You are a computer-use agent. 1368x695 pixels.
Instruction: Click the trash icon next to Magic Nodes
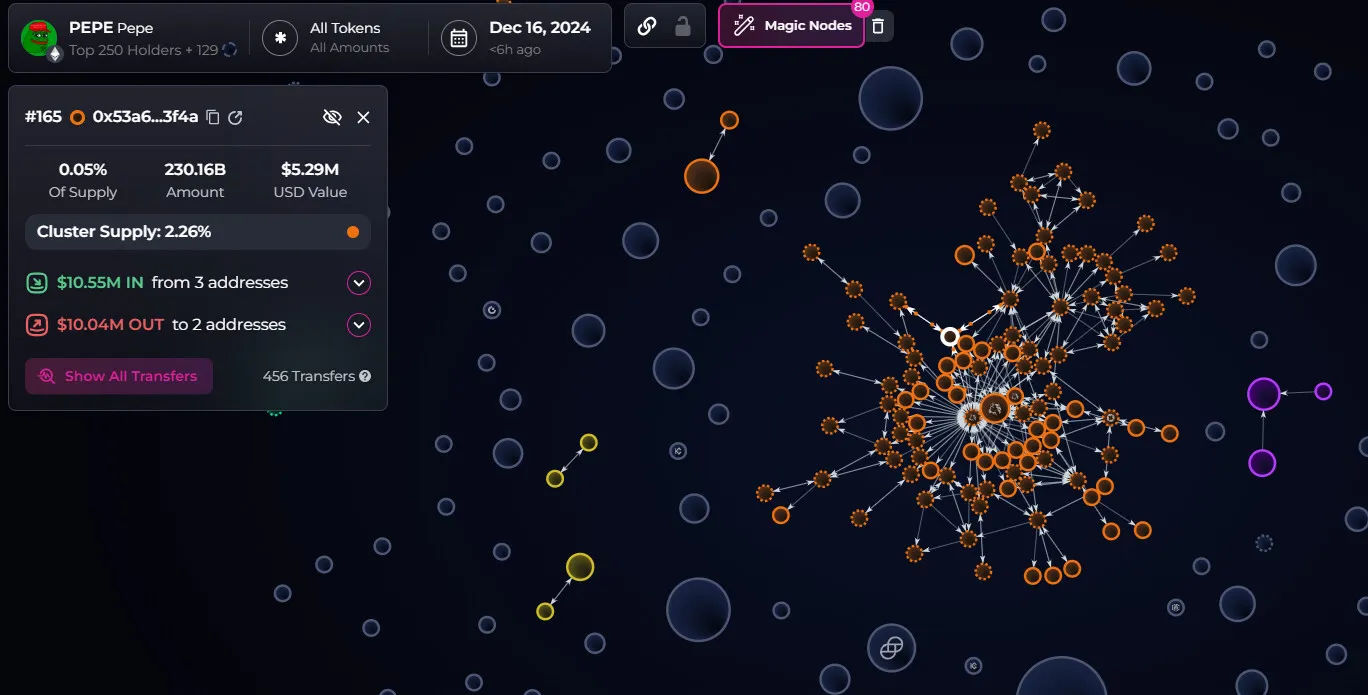[878, 26]
